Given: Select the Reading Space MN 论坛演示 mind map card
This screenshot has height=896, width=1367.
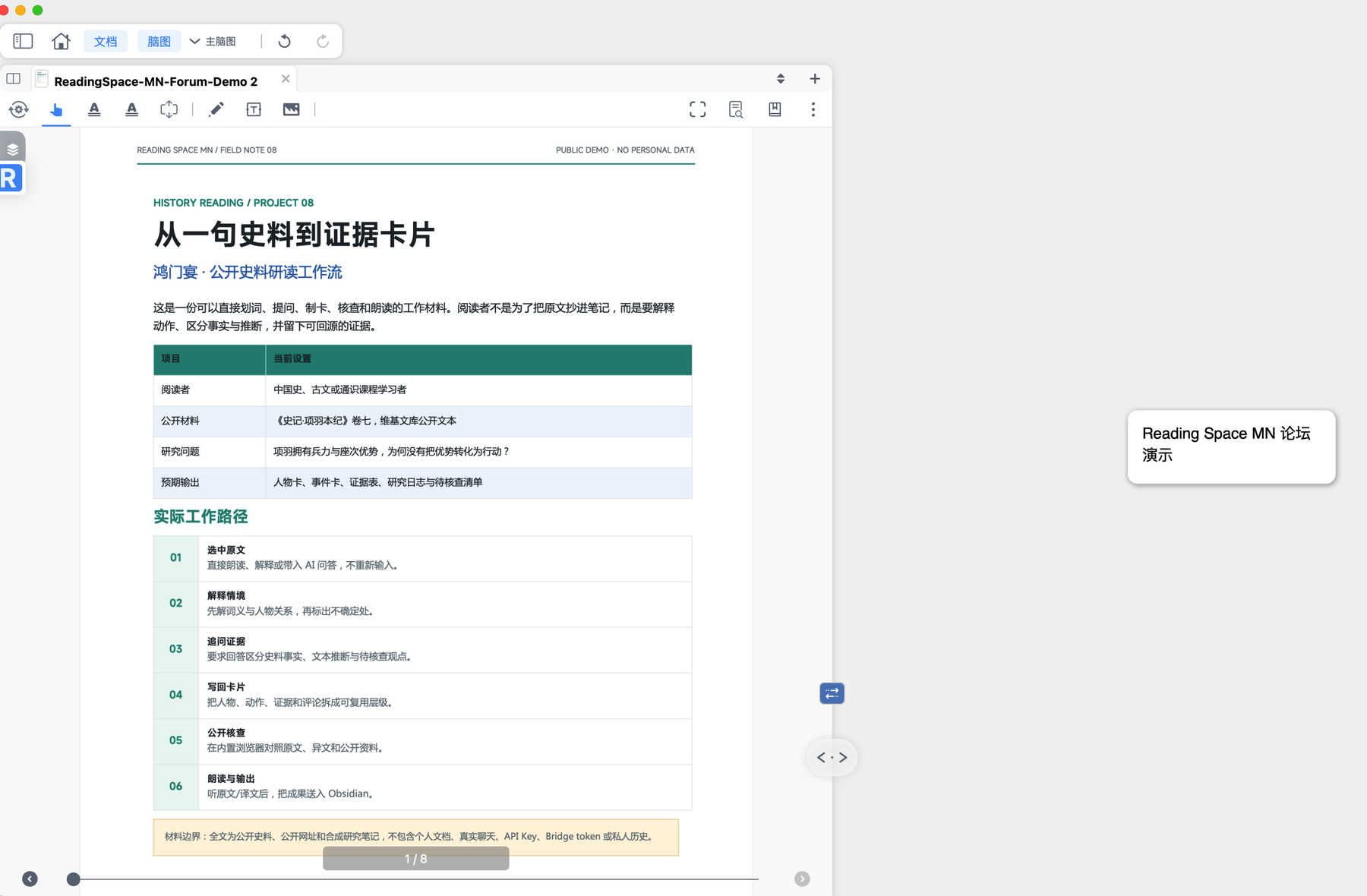Looking at the screenshot, I should (x=1231, y=447).
